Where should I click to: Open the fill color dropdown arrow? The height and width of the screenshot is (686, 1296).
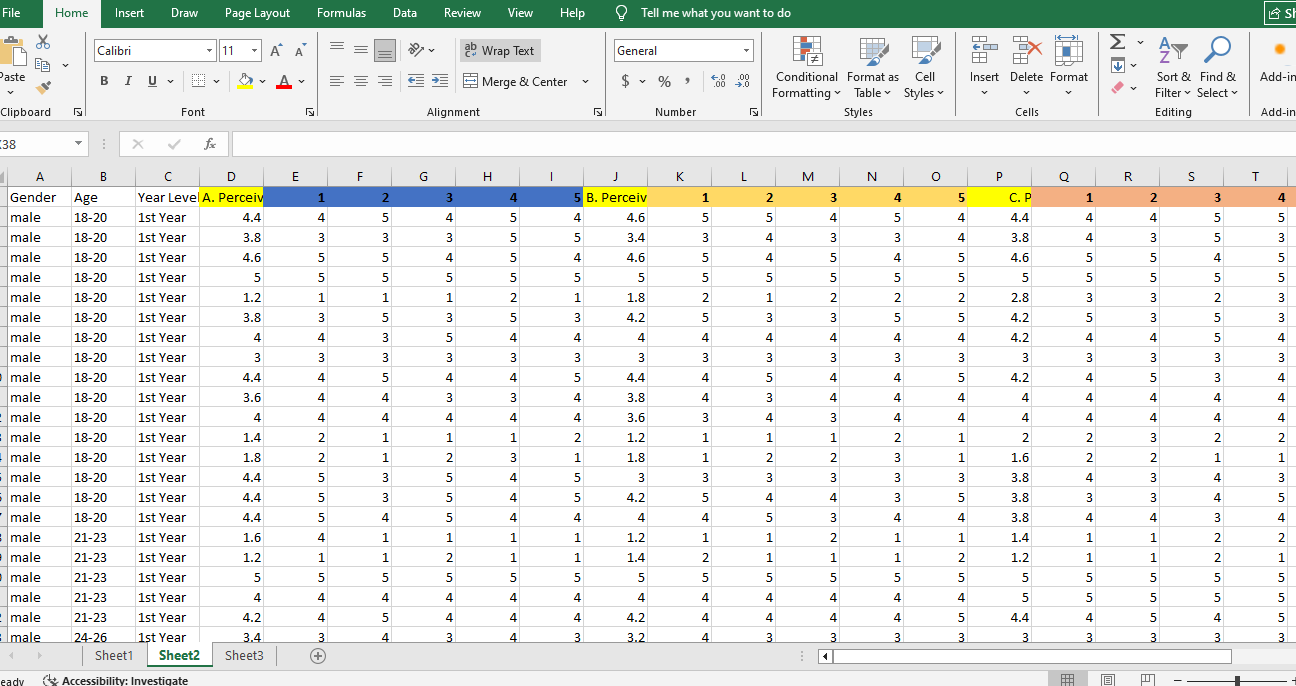coord(263,81)
